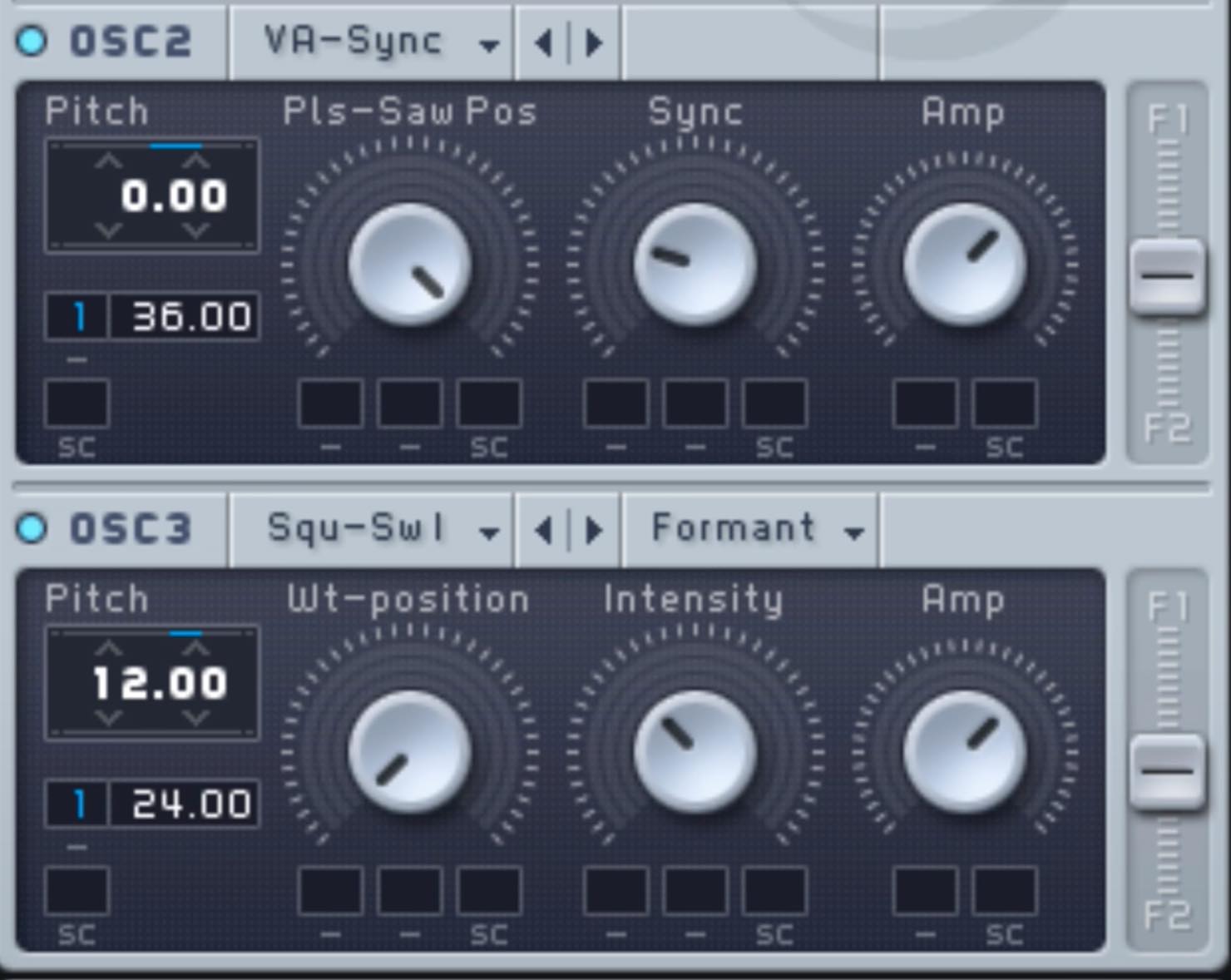Click SC modulation slot under OSC2 Amp
Image resolution: width=1231 pixels, height=980 pixels.
tap(1004, 403)
